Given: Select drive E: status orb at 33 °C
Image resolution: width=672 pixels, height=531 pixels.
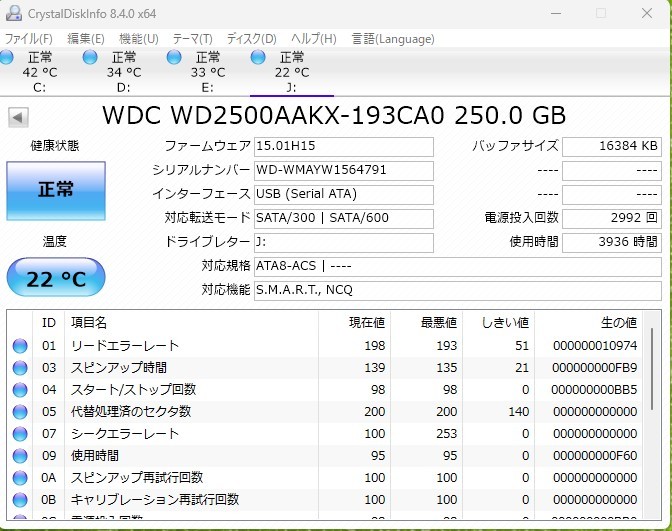Looking at the screenshot, I should click(175, 58).
